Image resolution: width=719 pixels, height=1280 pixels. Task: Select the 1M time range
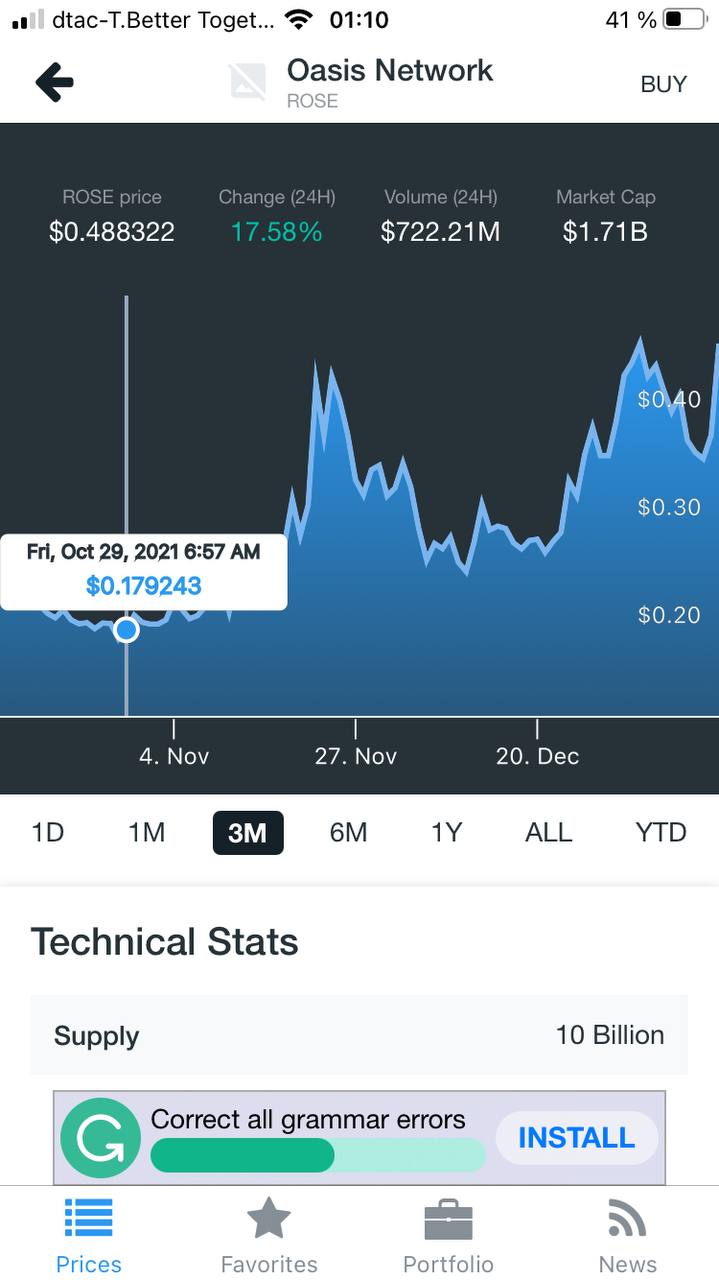pyautogui.click(x=146, y=832)
